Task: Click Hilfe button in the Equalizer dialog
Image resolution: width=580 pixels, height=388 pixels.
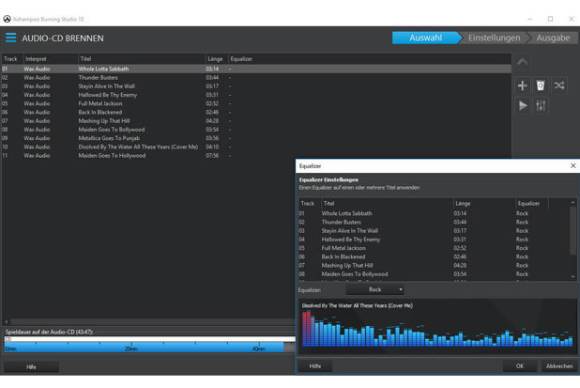Action: click(x=315, y=366)
